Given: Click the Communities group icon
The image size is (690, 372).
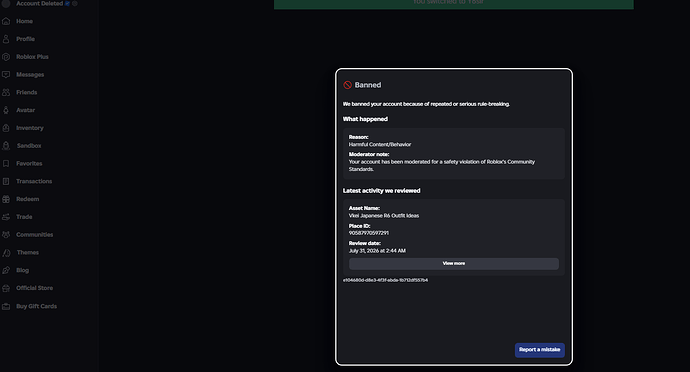Looking at the screenshot, I should click(x=6, y=235).
